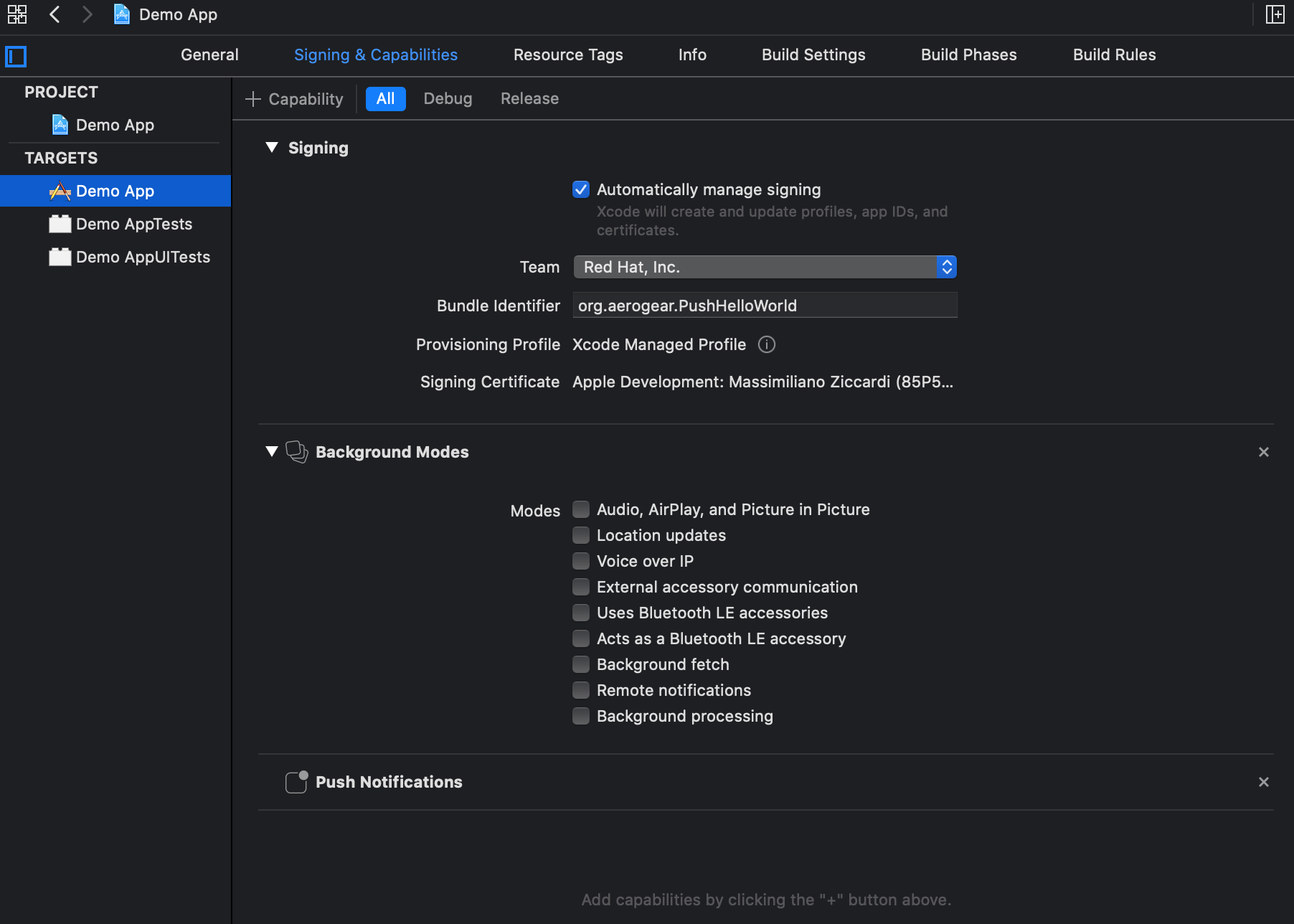Click the Demo App target application icon
The width and height of the screenshot is (1294, 924).
pos(60,191)
